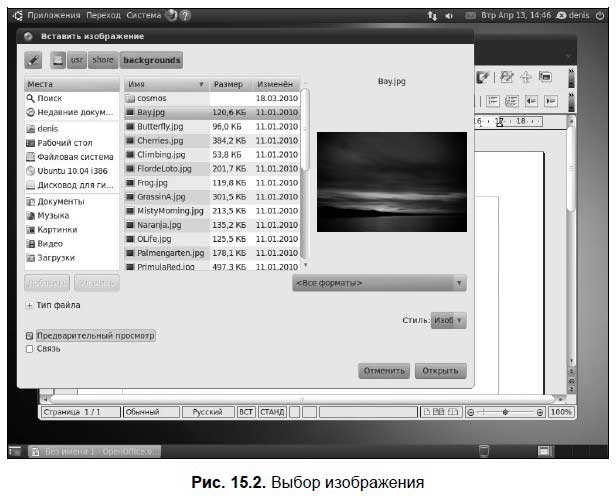The image size is (616, 496).
Task: Adjust the OpenOffice zoom slider
Action: 505,412
